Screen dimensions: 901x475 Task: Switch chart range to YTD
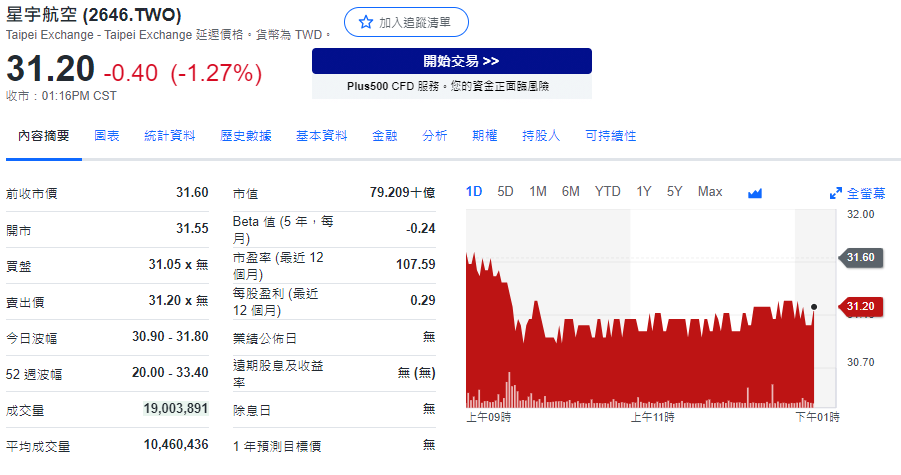click(607, 192)
